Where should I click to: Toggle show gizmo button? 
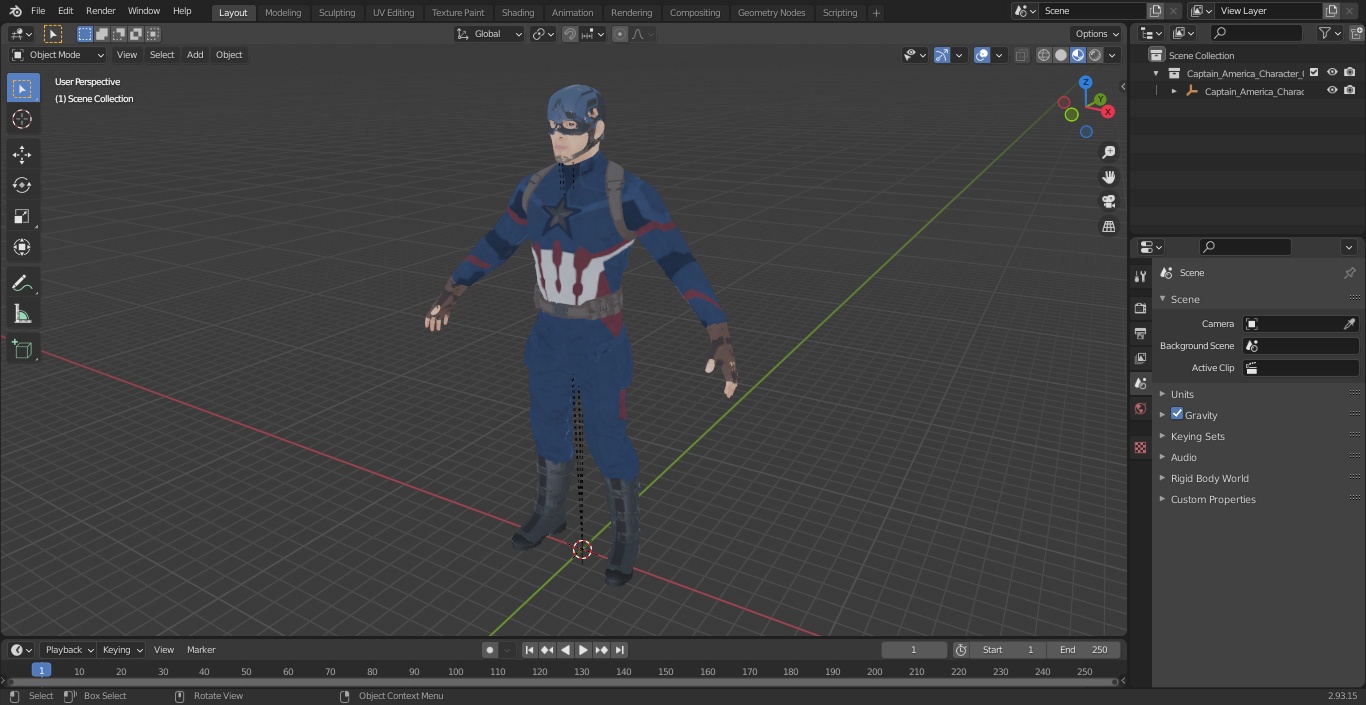point(942,55)
